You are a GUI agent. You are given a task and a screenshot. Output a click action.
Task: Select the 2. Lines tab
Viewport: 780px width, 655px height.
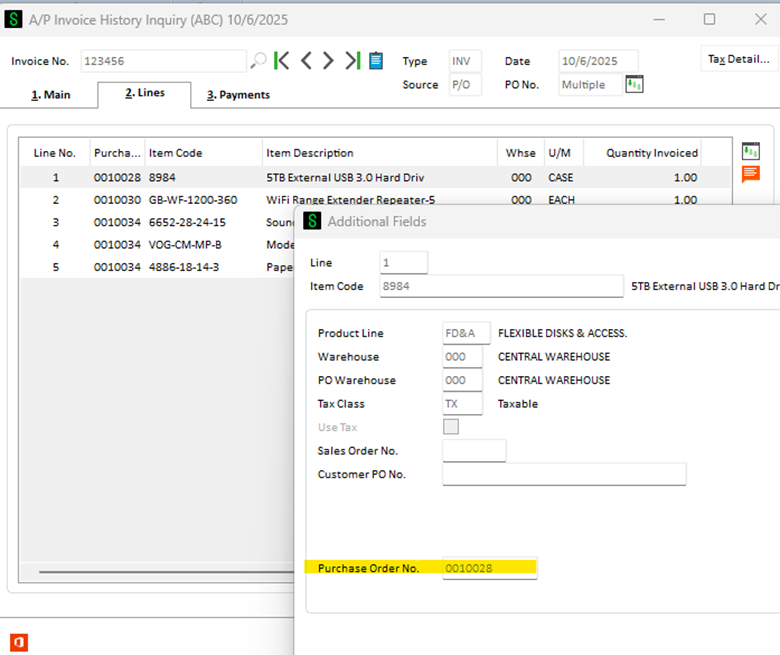[x=144, y=94]
